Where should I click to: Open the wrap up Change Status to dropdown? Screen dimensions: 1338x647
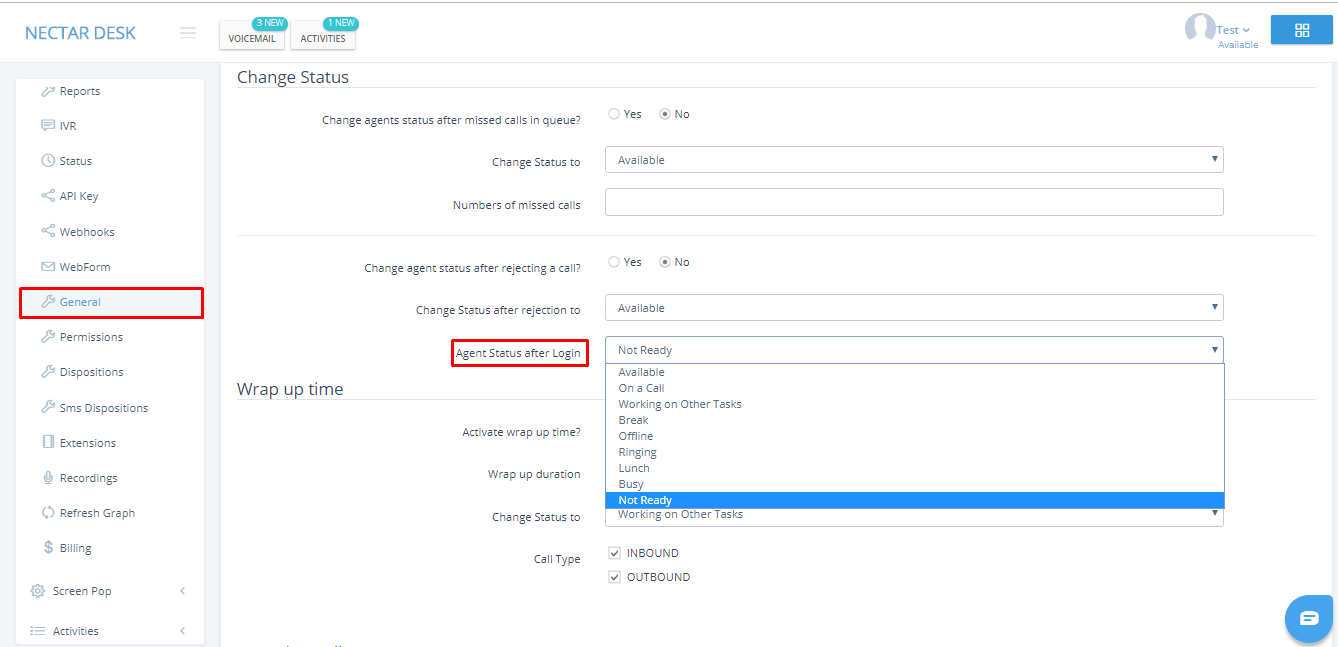pyautogui.click(x=914, y=516)
